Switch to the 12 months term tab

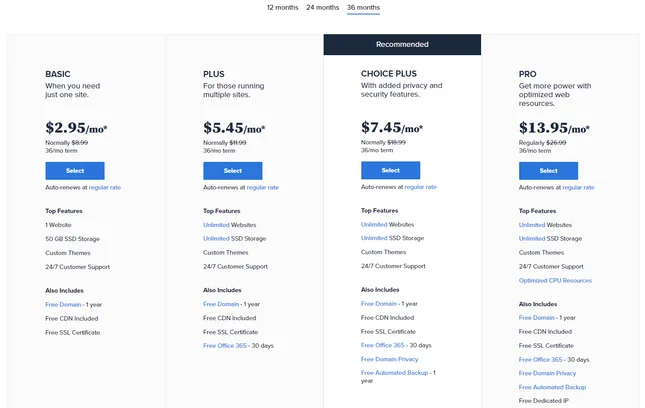[282, 7]
